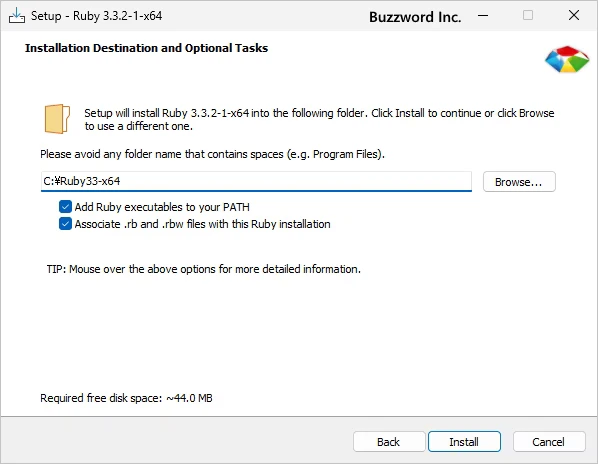
Task: Minimize the Ruby Setup window
Action: coord(483,16)
